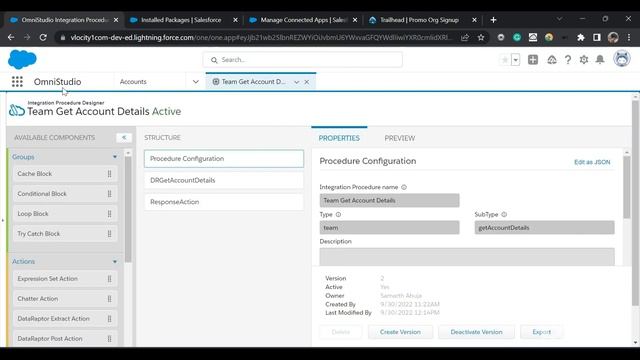Click the Salesforce cloud logo
Image resolution: width=640 pixels, height=360 pixels.
[22, 59]
